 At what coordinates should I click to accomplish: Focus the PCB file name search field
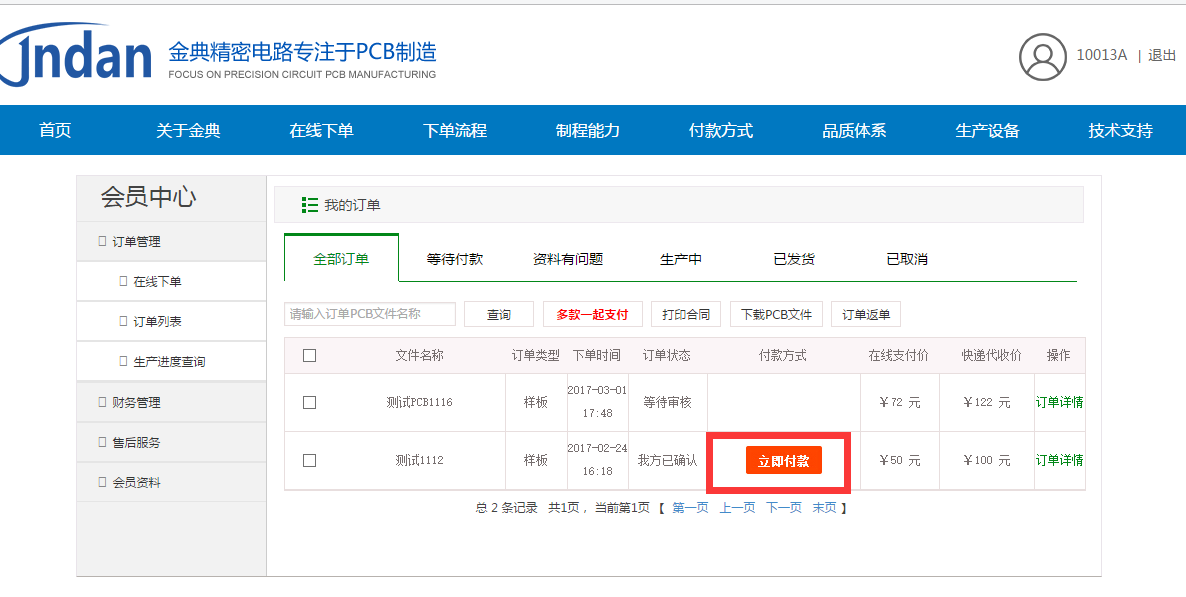370,314
